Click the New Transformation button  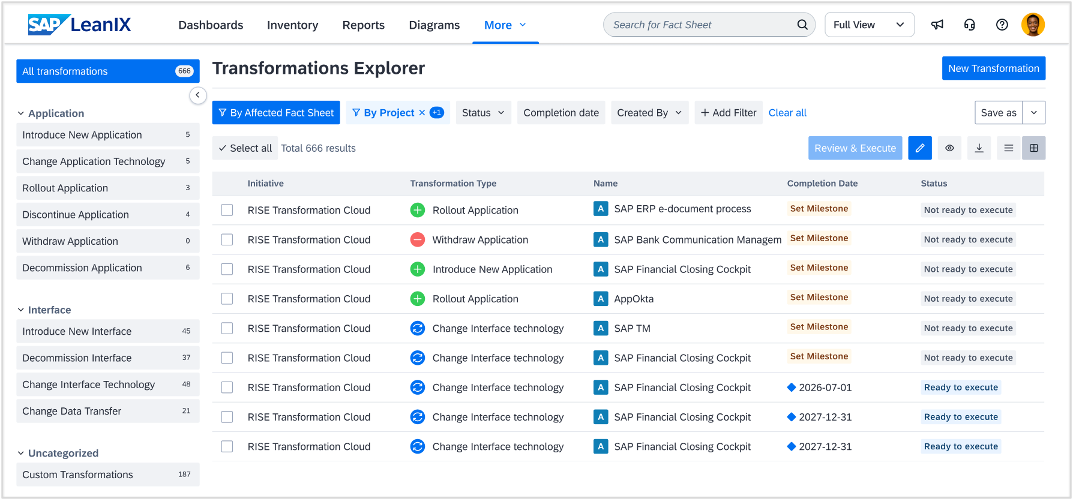pos(993,69)
